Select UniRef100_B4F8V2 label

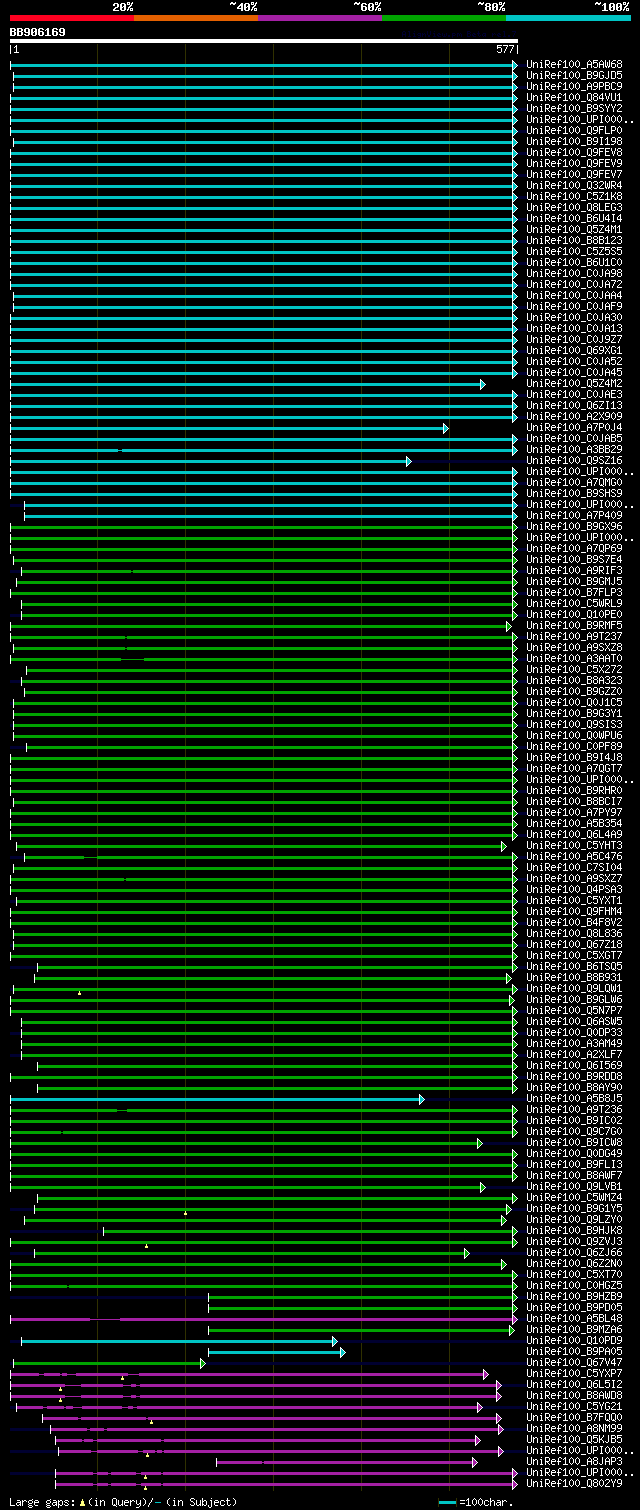click(574, 922)
